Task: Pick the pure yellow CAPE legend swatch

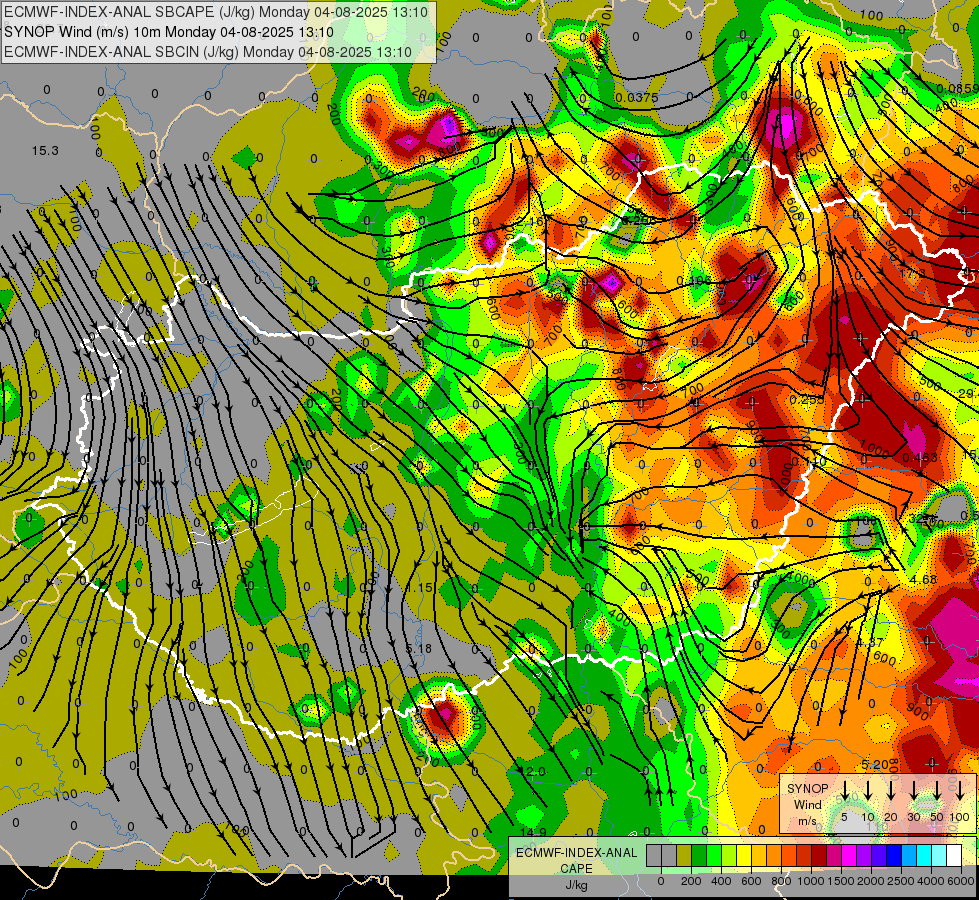Action: point(744,855)
